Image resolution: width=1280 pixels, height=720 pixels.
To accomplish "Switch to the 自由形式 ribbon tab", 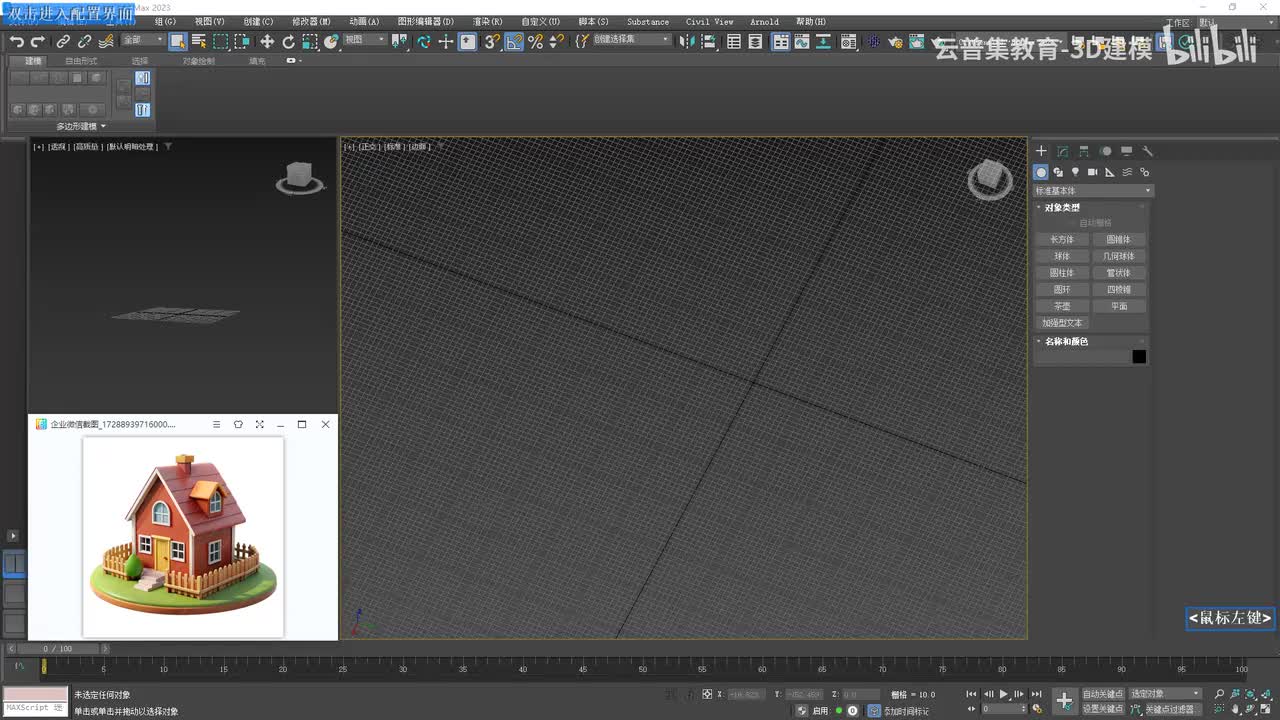I will pyautogui.click(x=81, y=61).
